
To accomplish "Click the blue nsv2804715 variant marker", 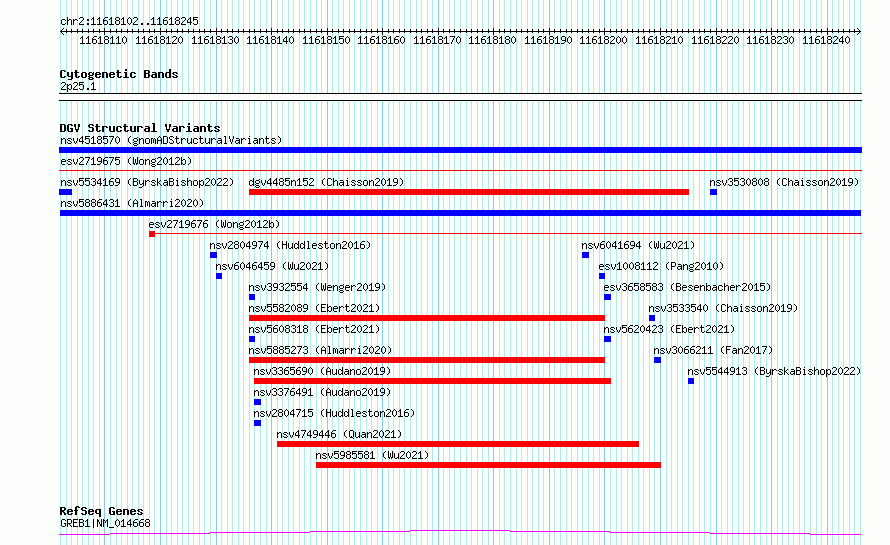I will pos(258,424).
